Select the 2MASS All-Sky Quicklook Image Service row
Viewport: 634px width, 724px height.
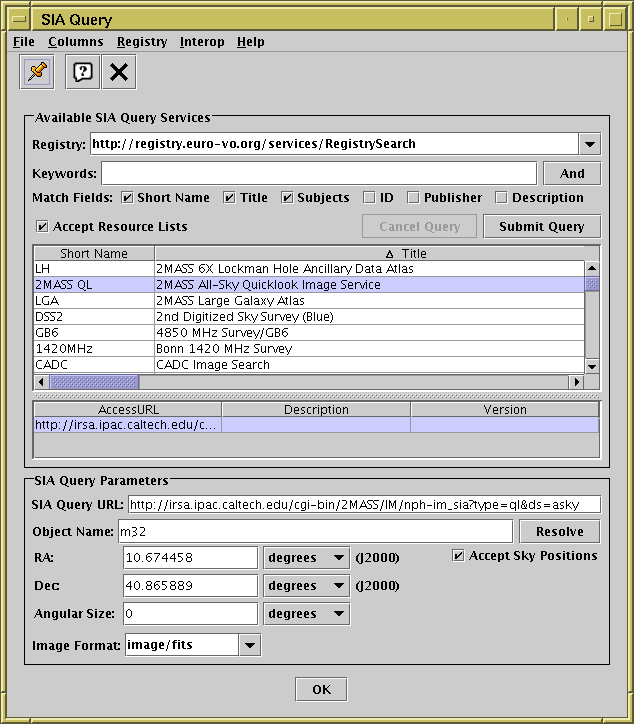pos(309,284)
